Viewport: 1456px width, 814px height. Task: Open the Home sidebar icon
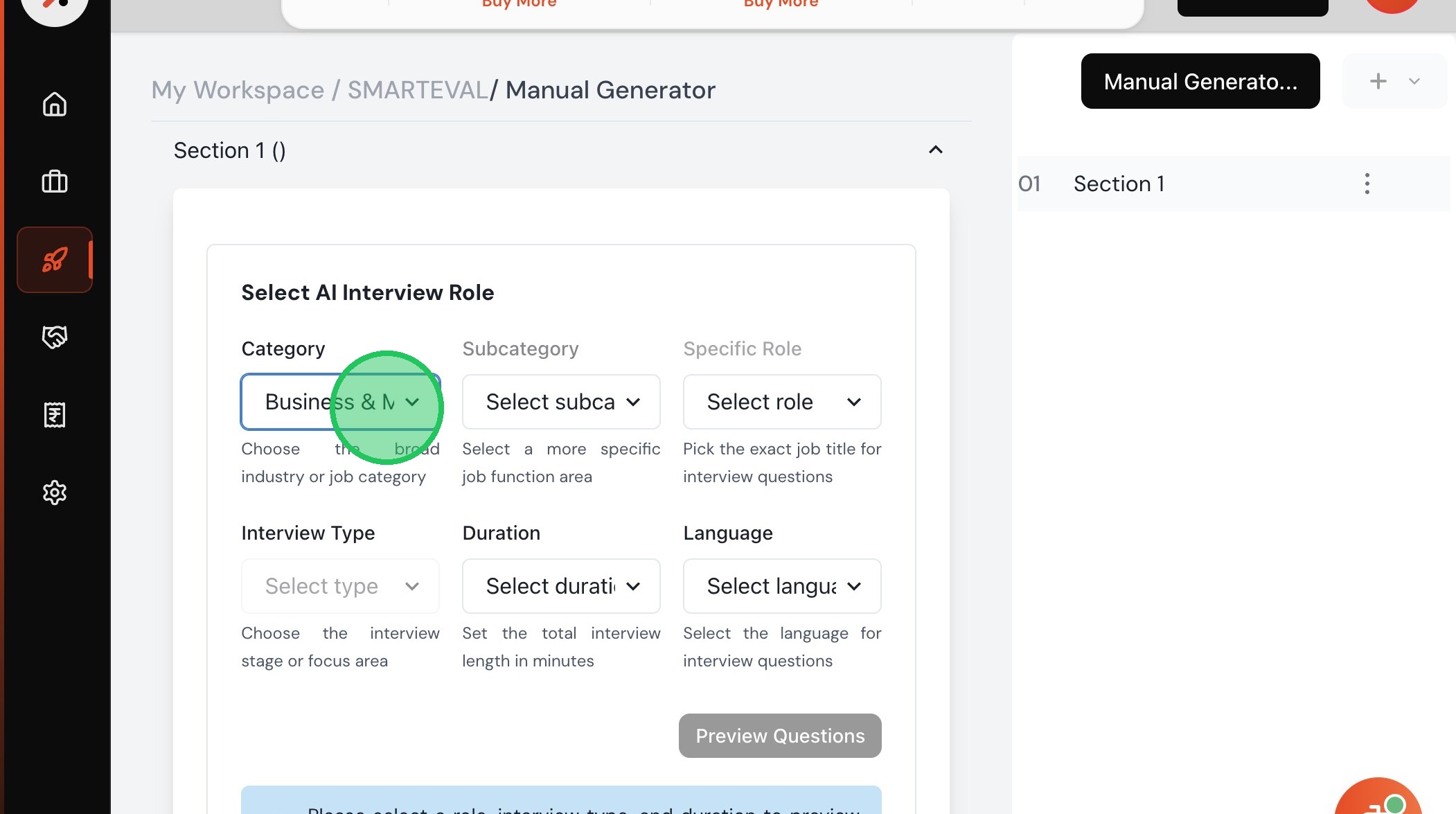pos(54,105)
